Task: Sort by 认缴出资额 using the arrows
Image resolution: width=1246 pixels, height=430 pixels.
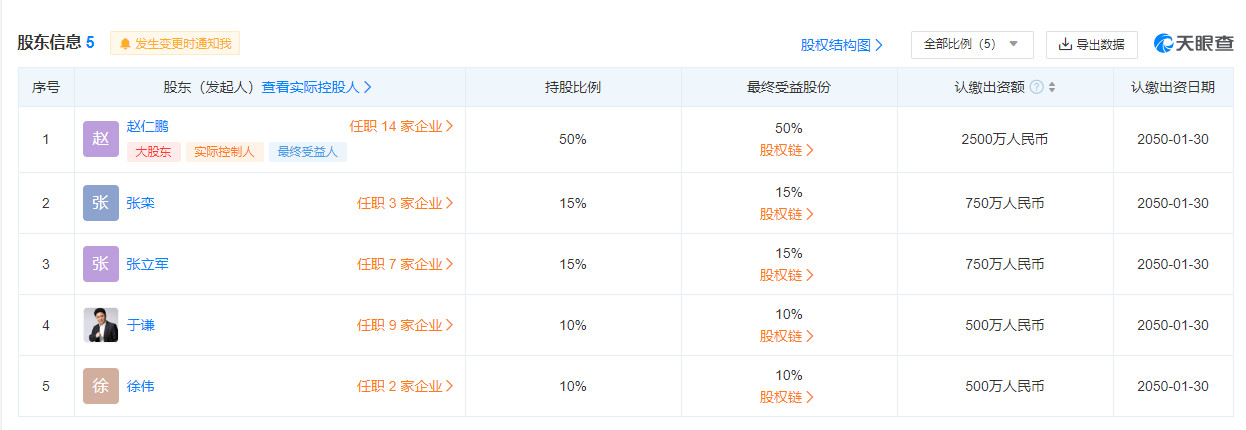Action: (x=1052, y=87)
